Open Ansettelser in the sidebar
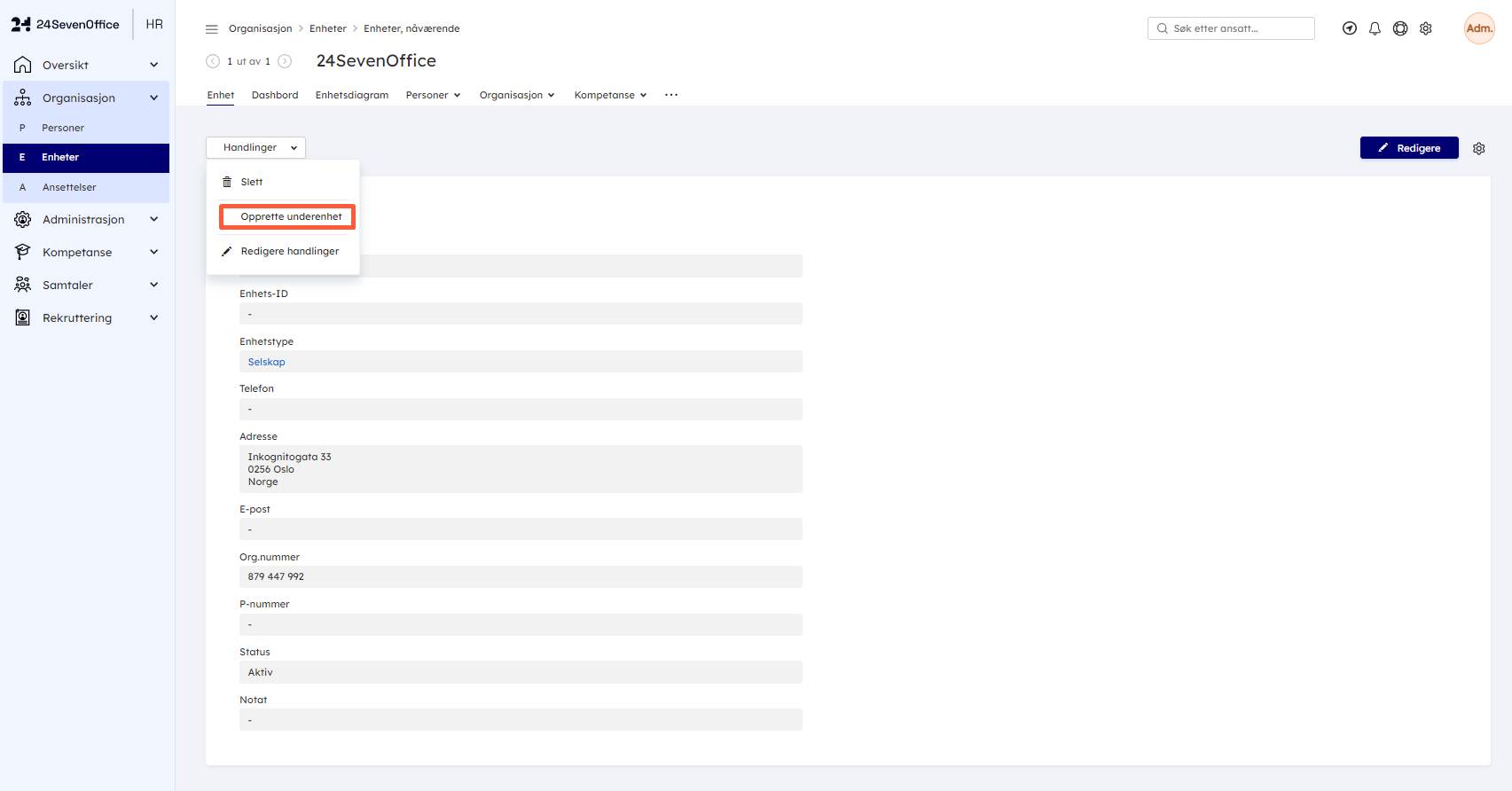The width and height of the screenshot is (1512, 791). coord(86,187)
